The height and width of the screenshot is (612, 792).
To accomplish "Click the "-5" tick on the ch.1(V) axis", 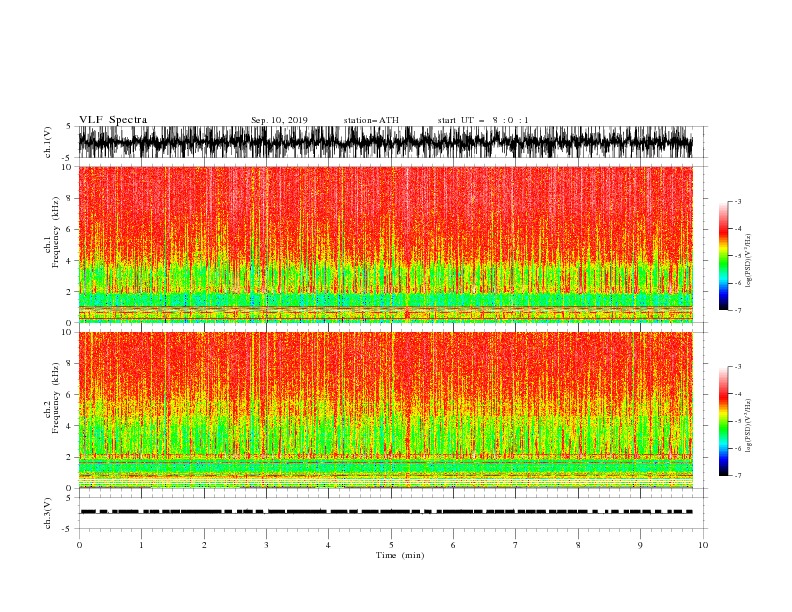I will 68,158.
